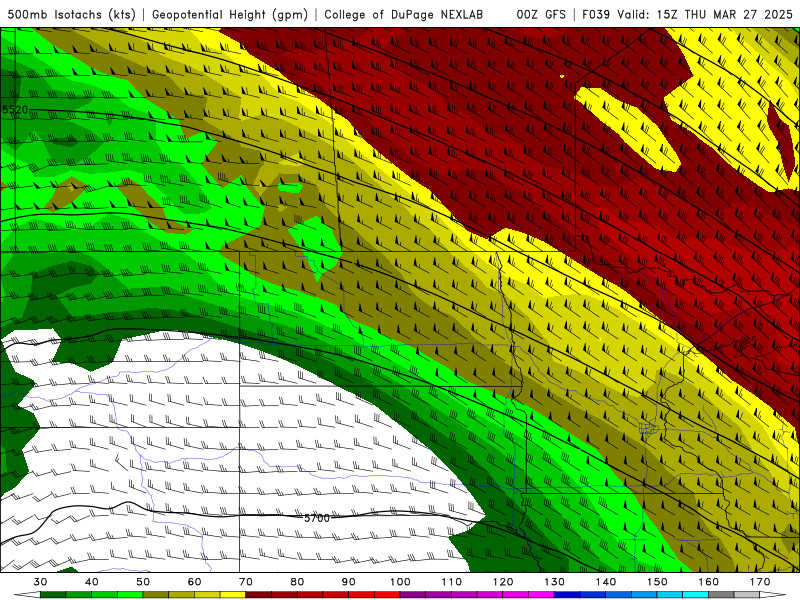
Task: Select the "Geopotential Height (gpm)" header text
Action: pyautogui.click(x=230, y=14)
